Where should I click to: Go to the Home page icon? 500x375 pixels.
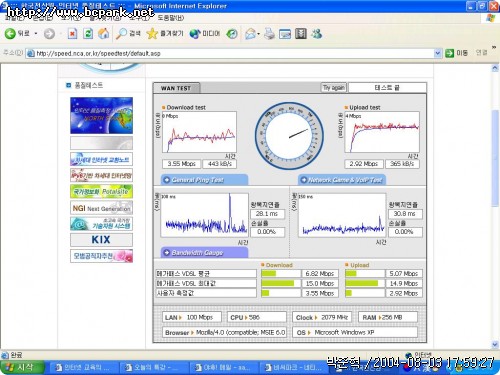point(104,34)
